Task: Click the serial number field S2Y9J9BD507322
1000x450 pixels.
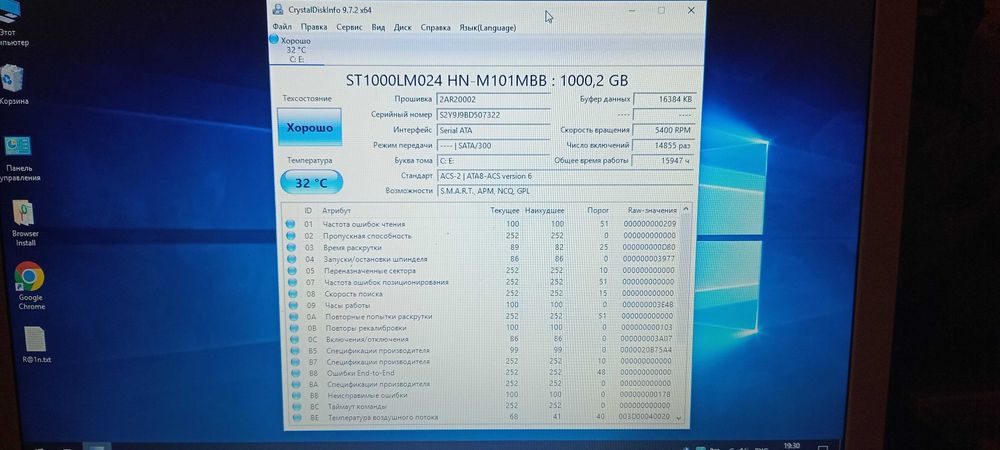Action: pos(493,115)
